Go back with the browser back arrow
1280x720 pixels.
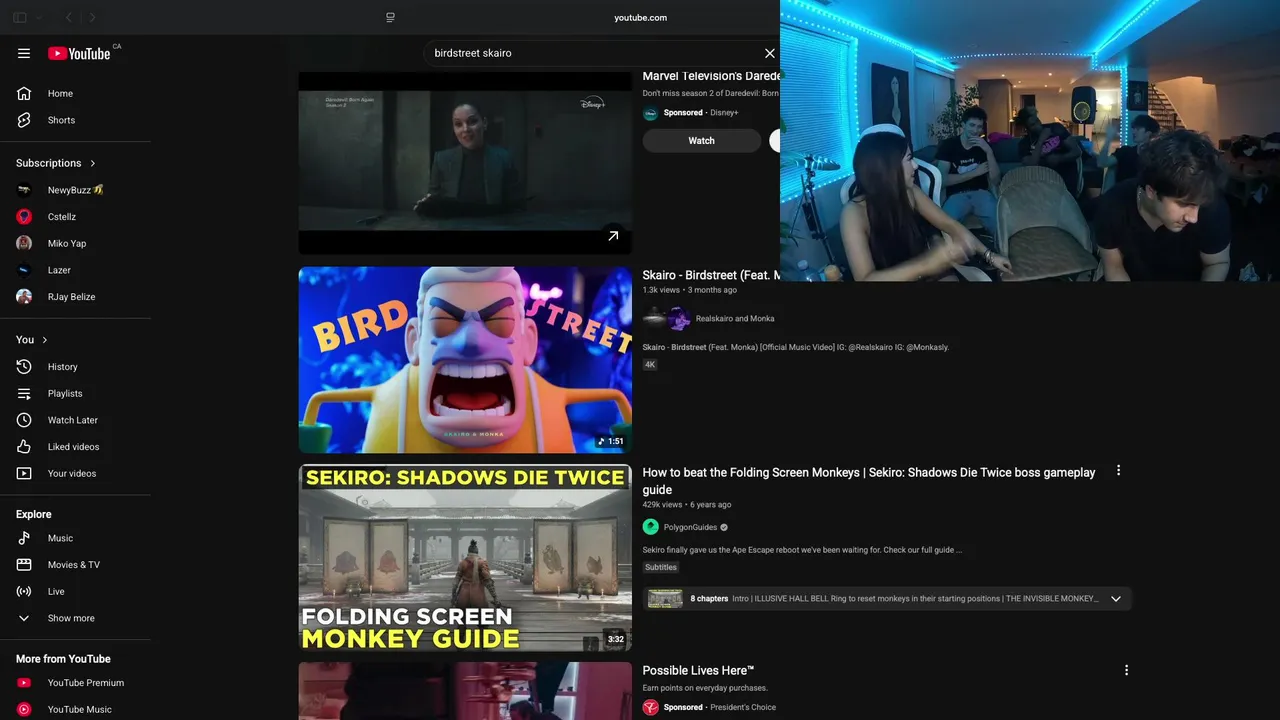tap(69, 17)
